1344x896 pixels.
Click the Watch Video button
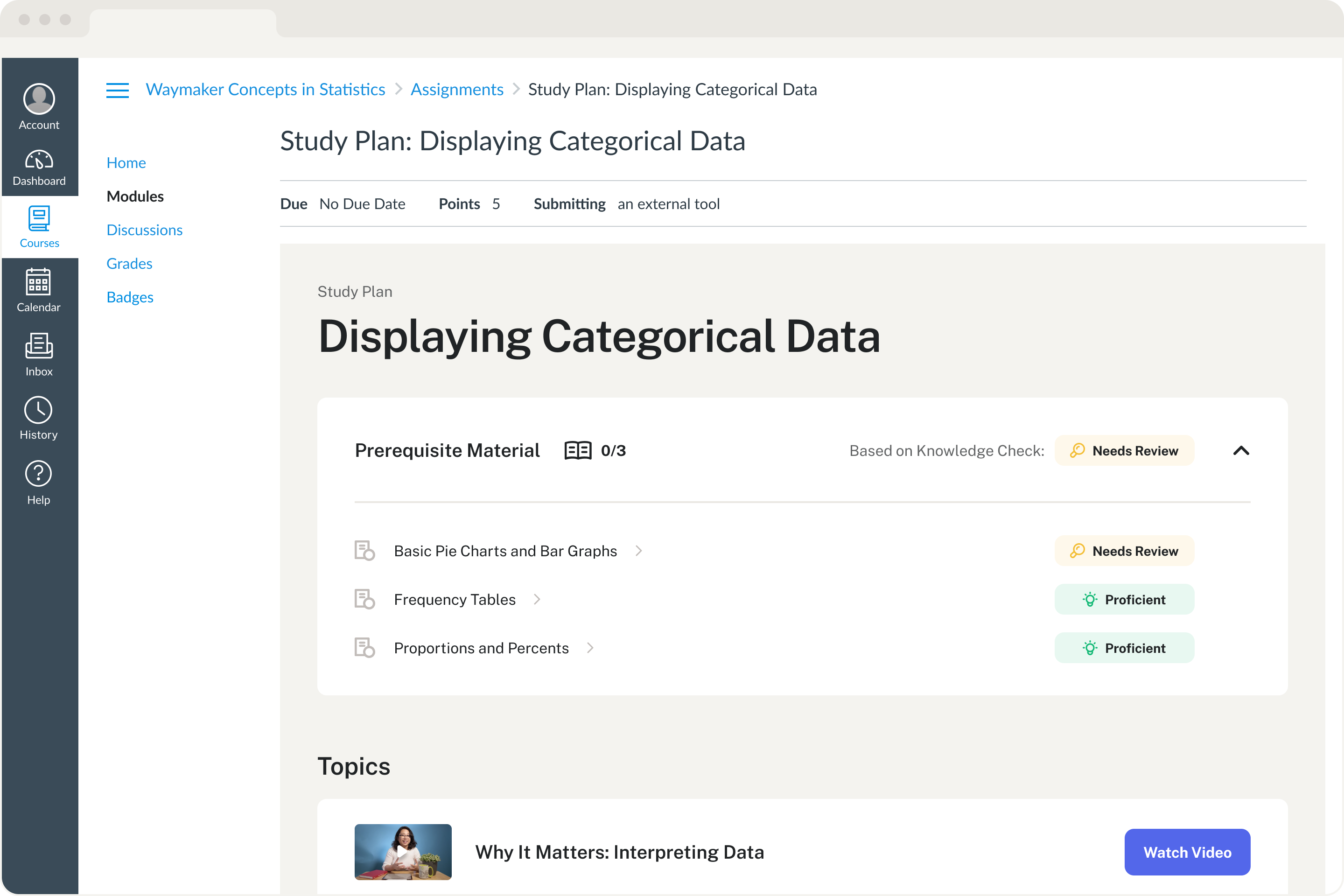pyautogui.click(x=1187, y=852)
